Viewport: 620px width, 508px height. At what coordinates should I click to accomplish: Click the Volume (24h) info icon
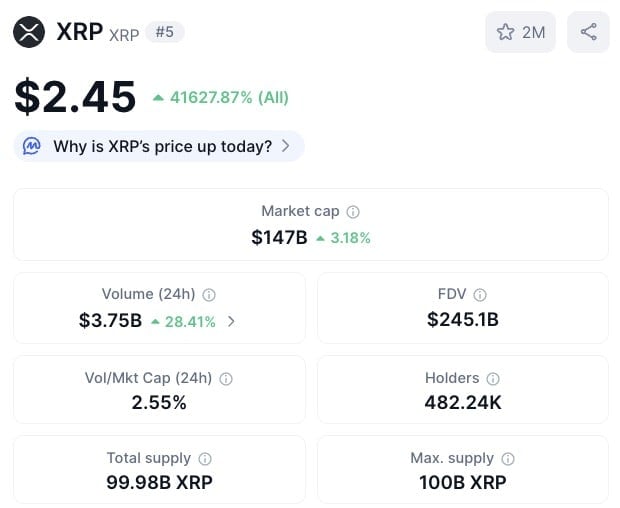[209, 295]
